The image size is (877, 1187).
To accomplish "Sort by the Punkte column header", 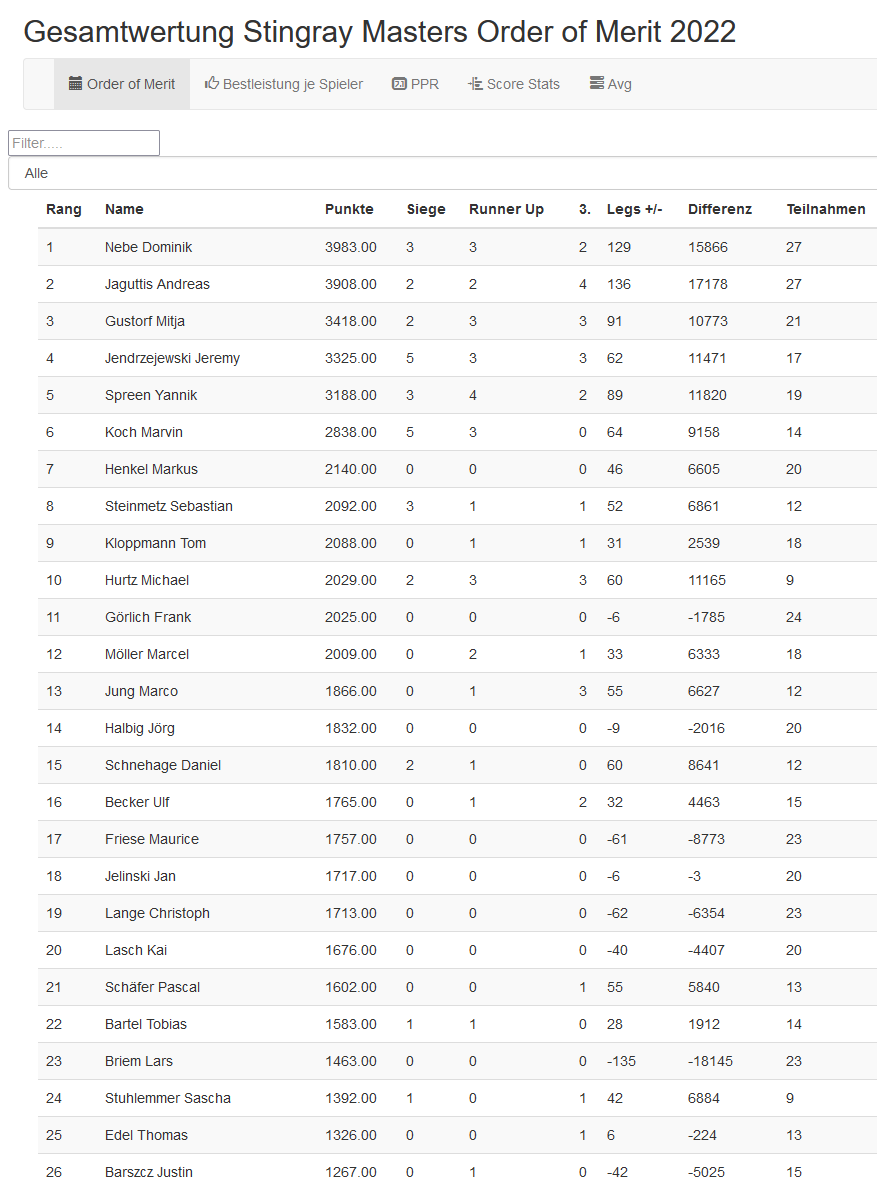I will [349, 209].
